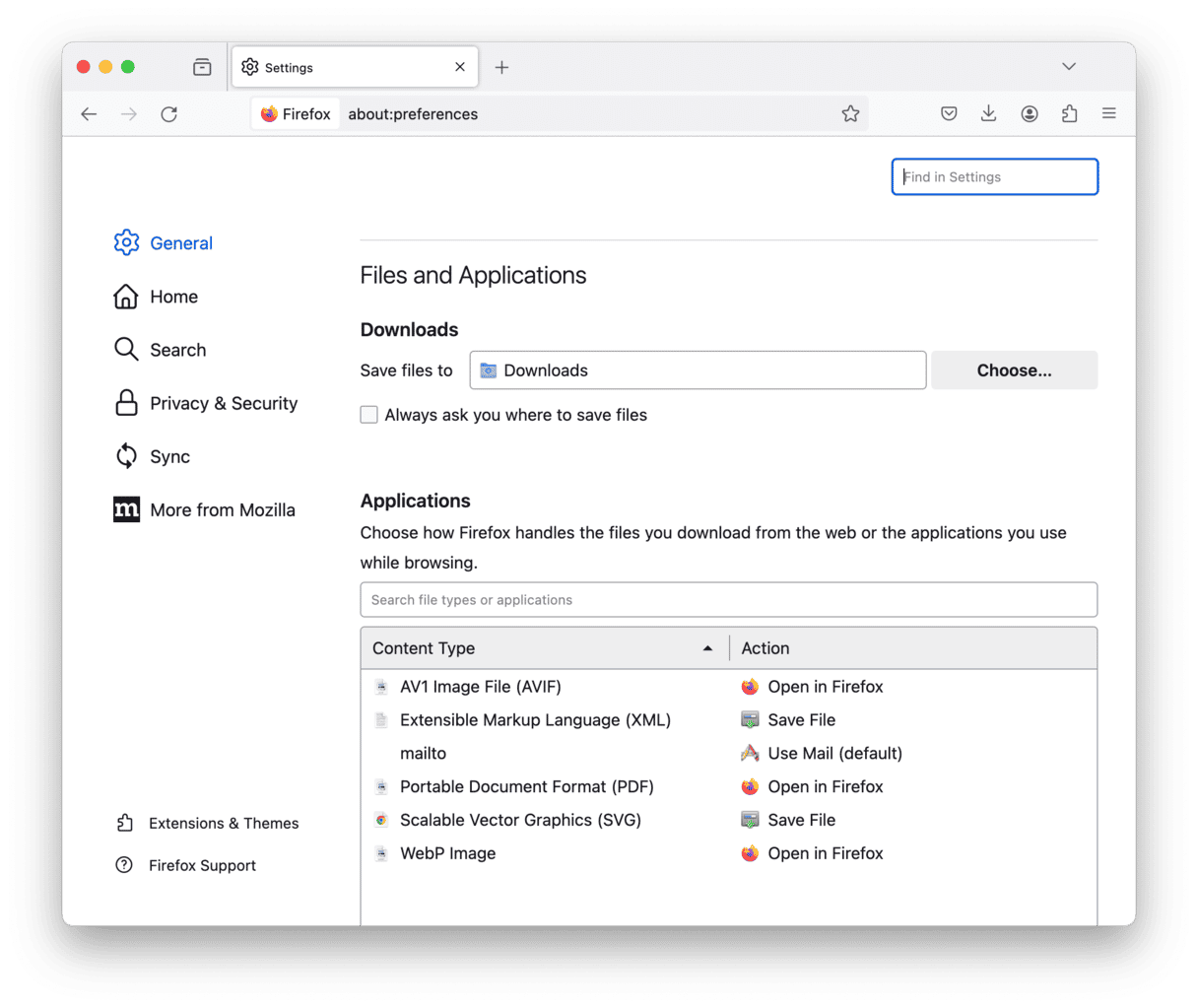Open the application hamburger menu
This screenshot has height=1008, width=1198.
[1109, 114]
